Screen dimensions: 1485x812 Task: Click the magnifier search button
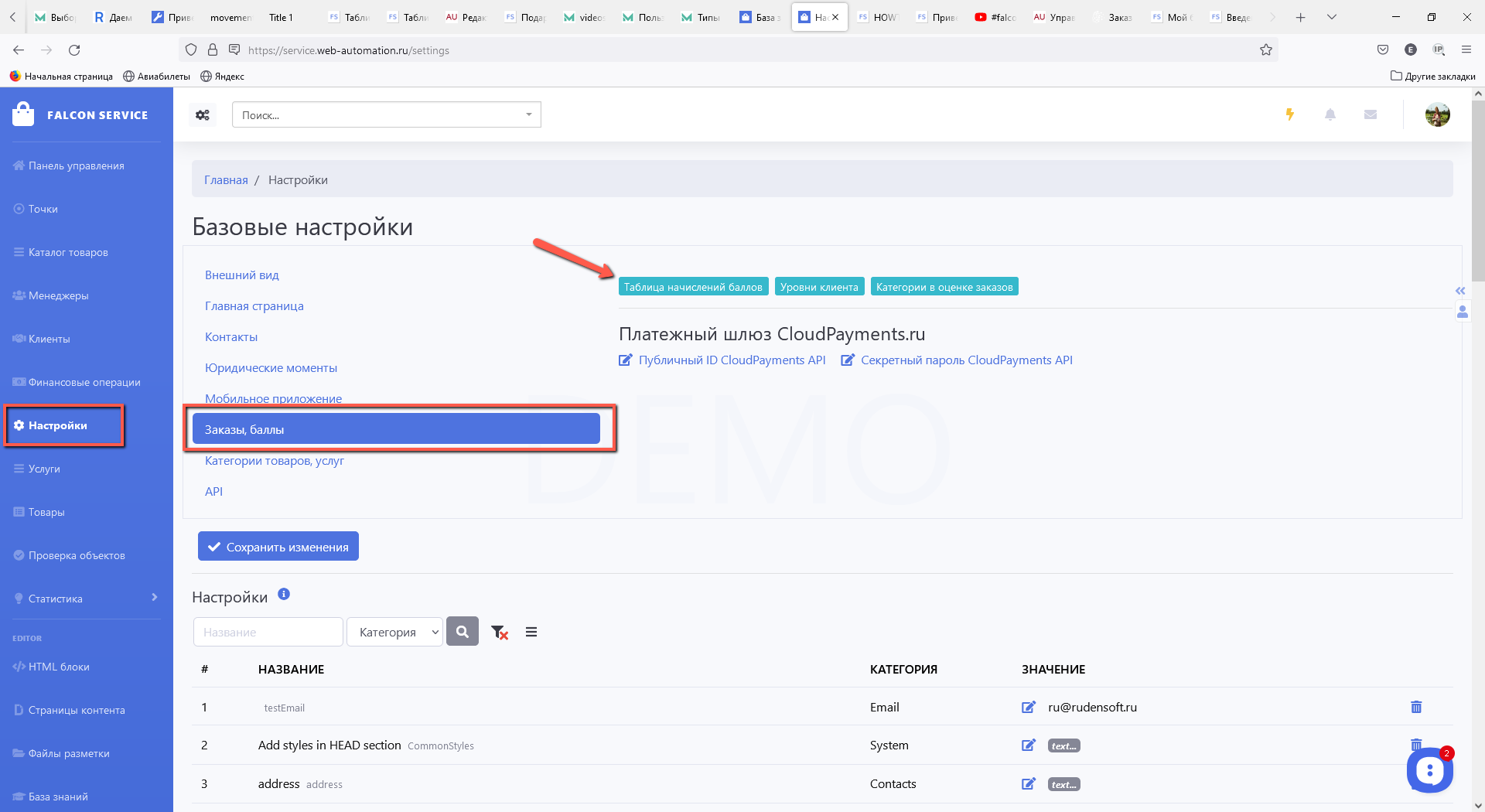(463, 632)
